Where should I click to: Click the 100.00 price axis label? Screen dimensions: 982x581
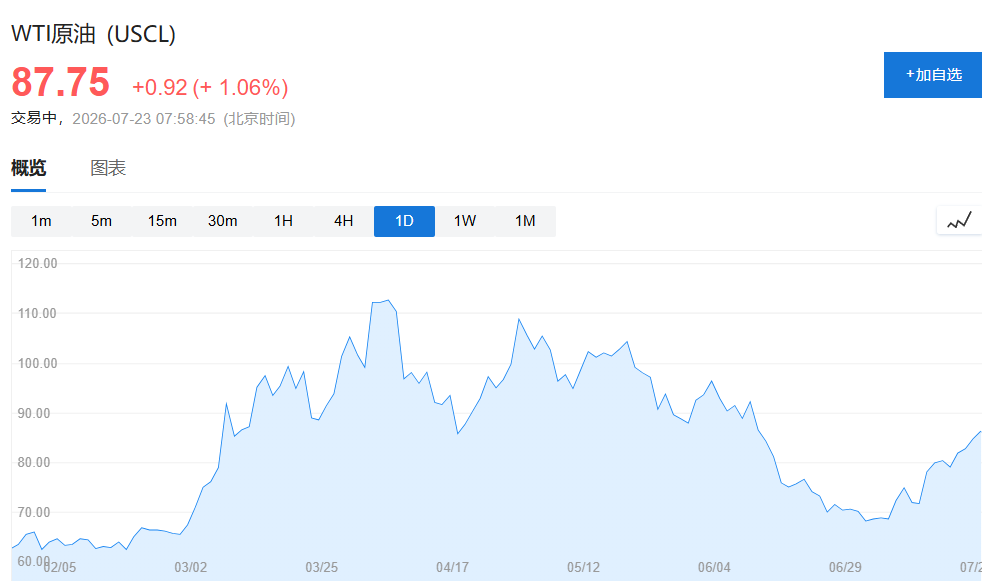[x=37, y=363]
